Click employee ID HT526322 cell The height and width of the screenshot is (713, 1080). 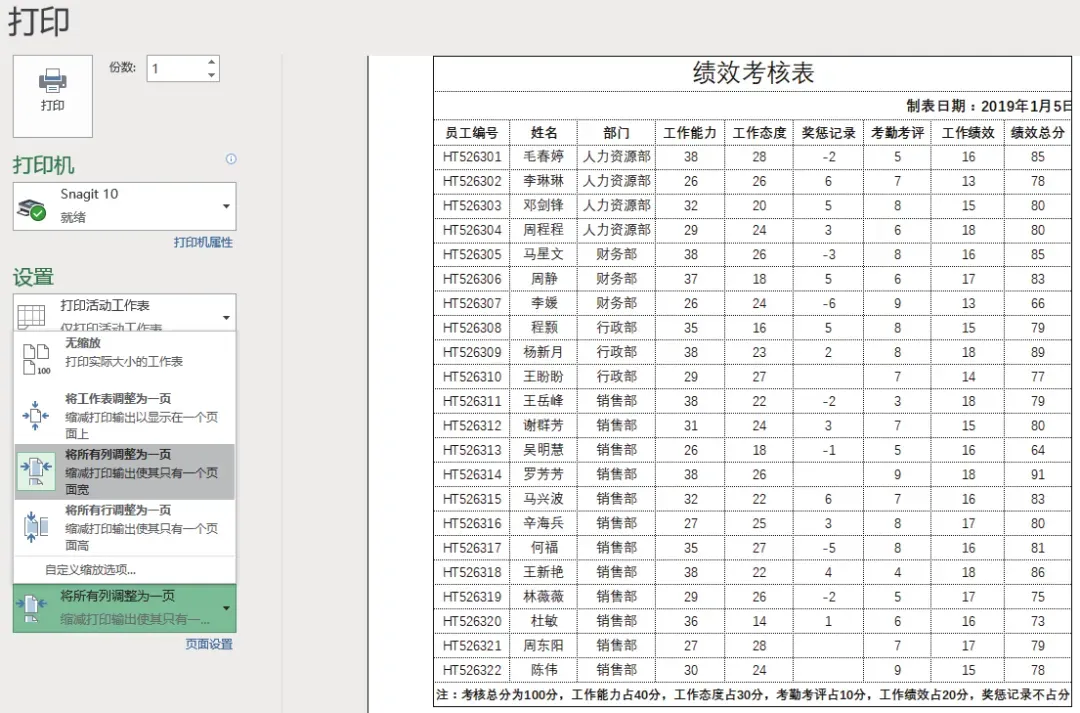coord(472,670)
